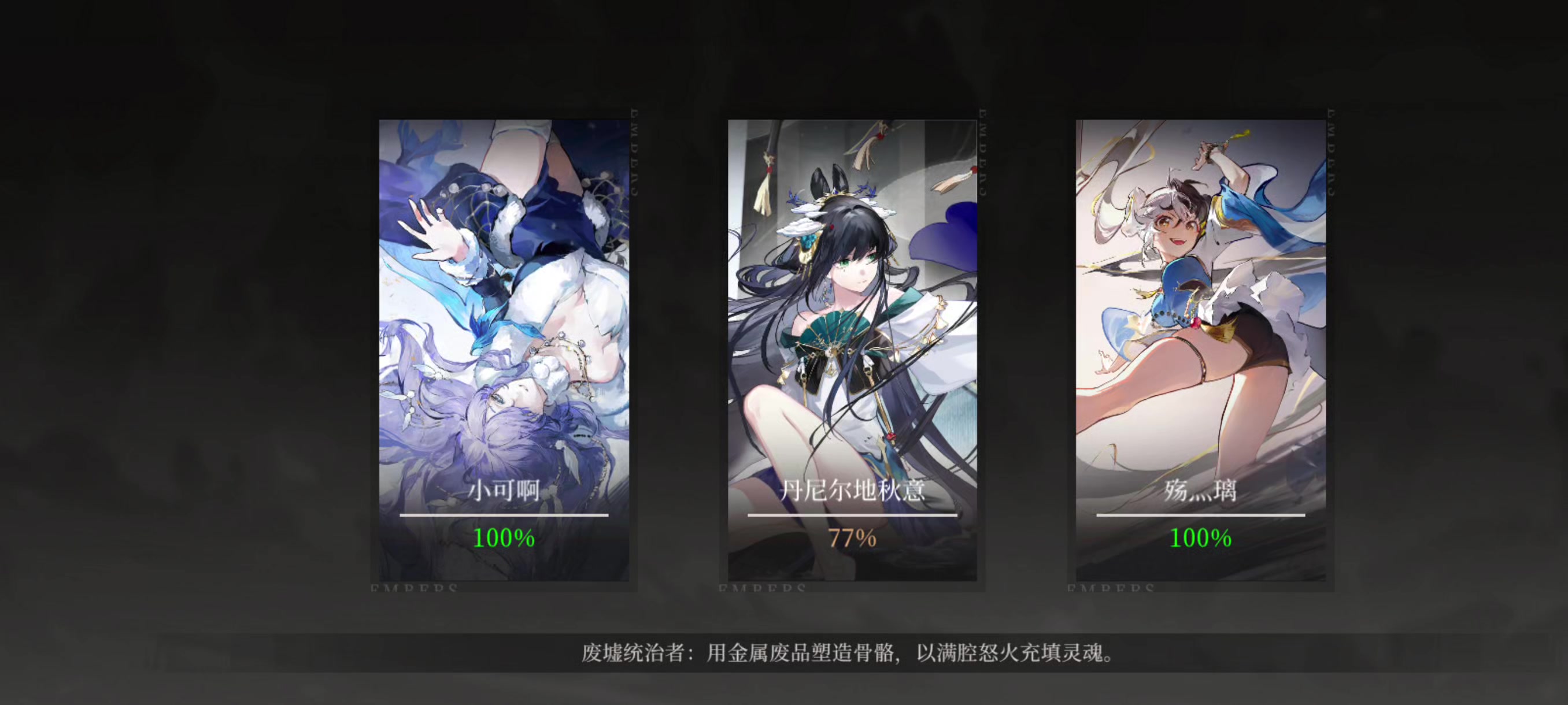Click the loading bar under 小可啊
This screenshot has width=1568, height=705.
[x=504, y=515]
